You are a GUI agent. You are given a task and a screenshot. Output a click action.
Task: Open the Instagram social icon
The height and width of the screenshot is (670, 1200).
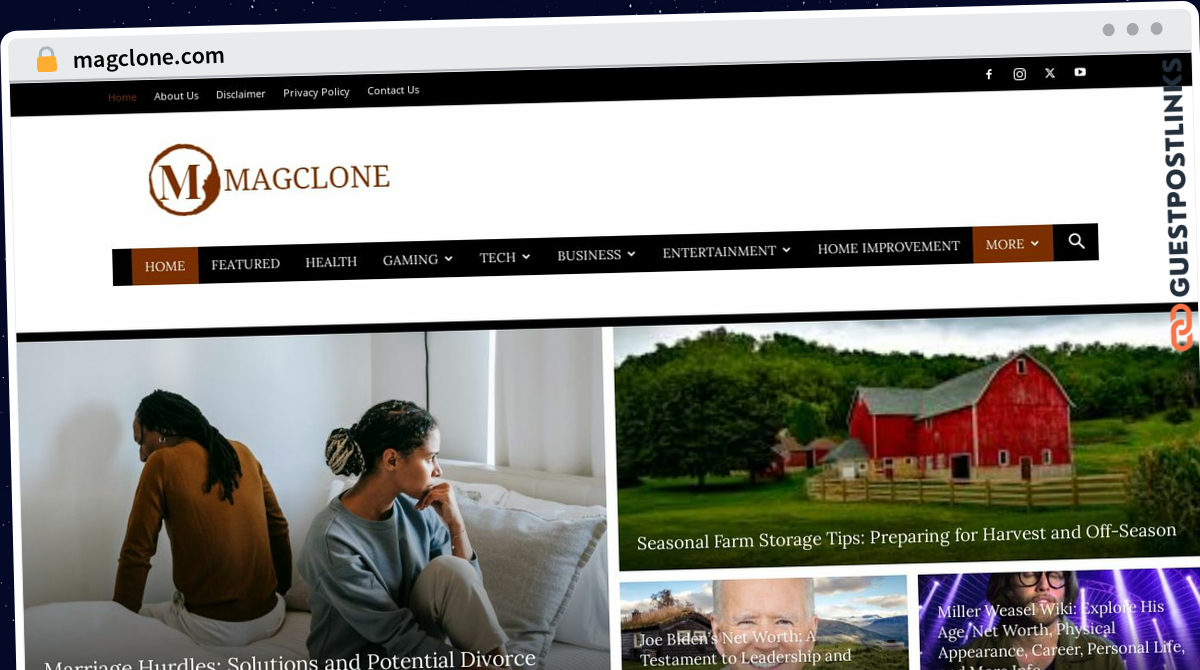coord(1019,74)
